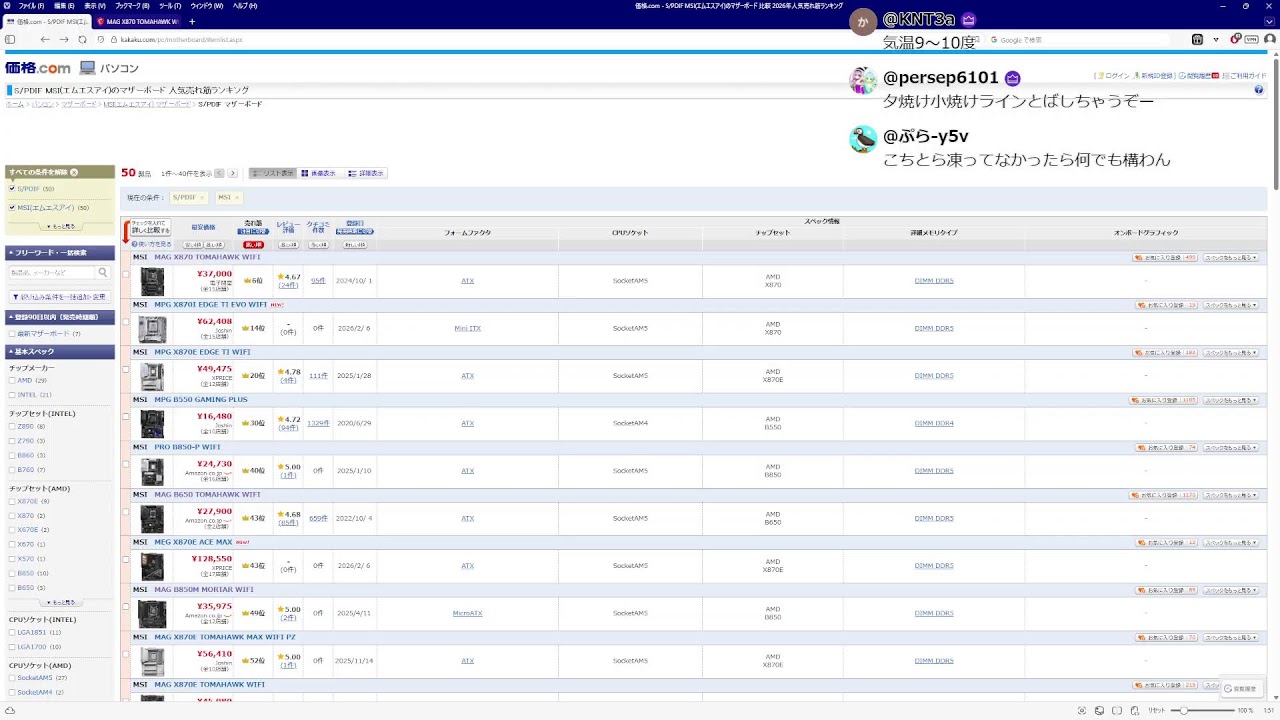Screen dimensions: 1280x720
Task: Open MAG X870 TOMAHAWK WIFI product thumbnail
Action: (x=152, y=281)
